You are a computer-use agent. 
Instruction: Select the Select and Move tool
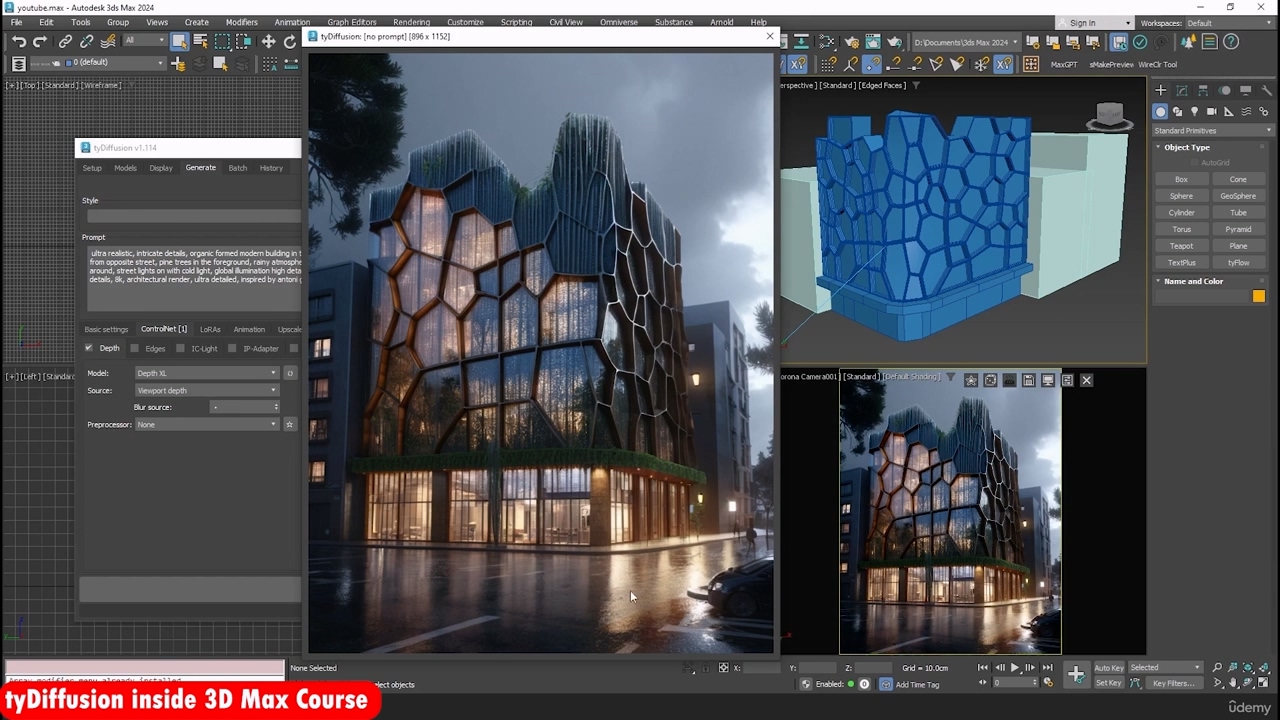pos(268,41)
